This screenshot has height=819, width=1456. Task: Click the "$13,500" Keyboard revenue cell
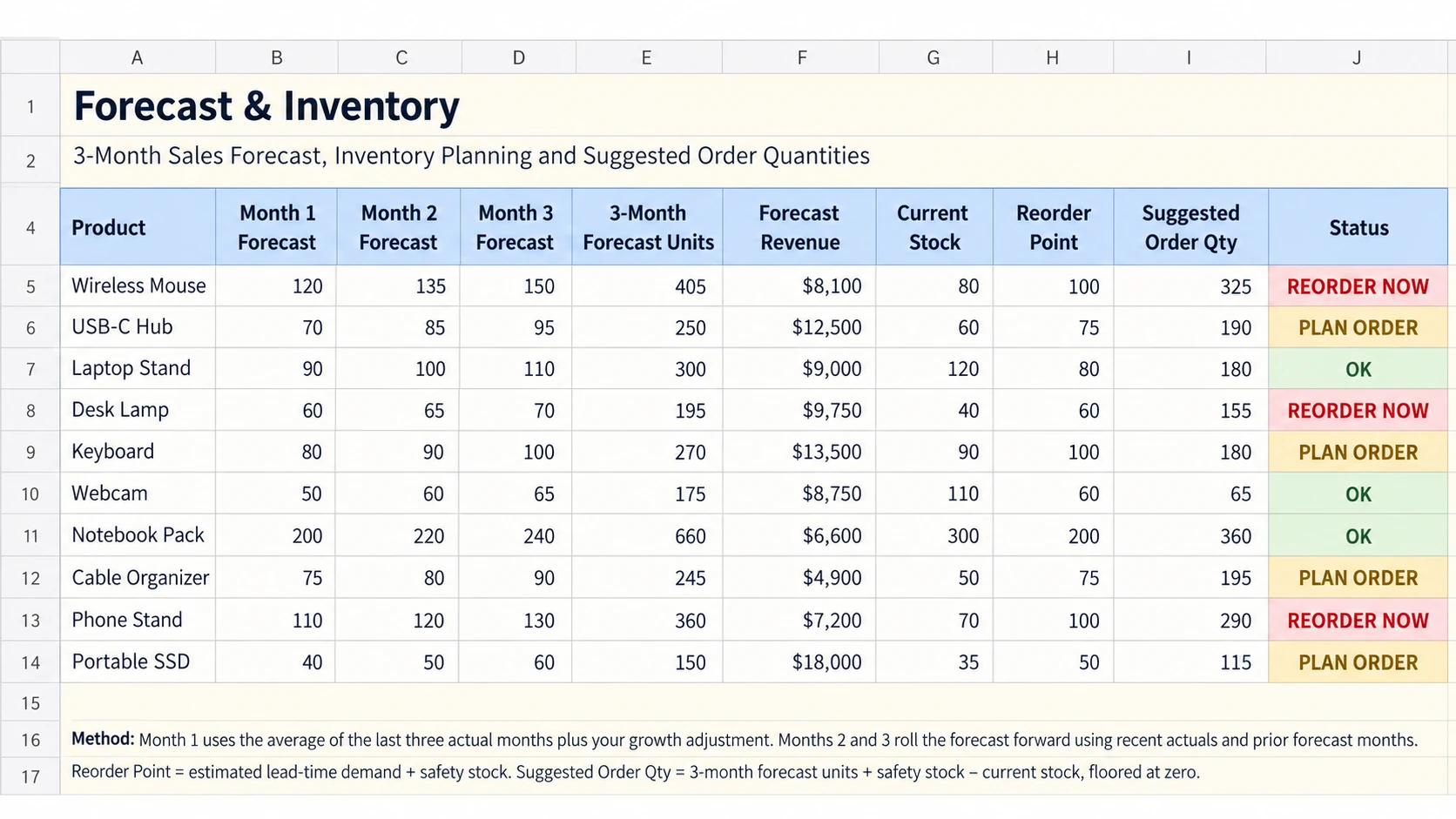(x=799, y=453)
